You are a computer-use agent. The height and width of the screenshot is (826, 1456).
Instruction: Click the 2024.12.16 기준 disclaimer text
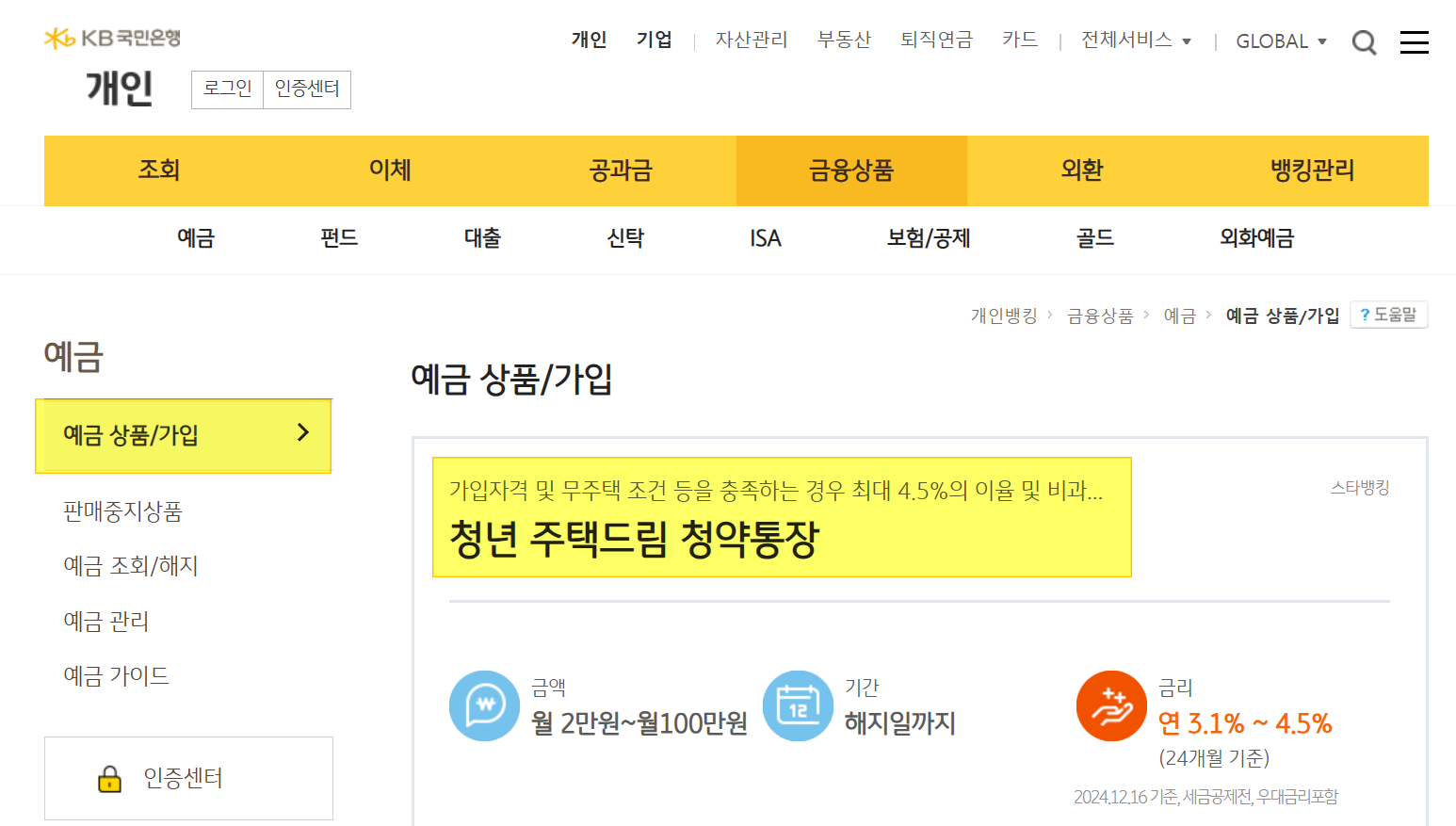tap(1205, 797)
